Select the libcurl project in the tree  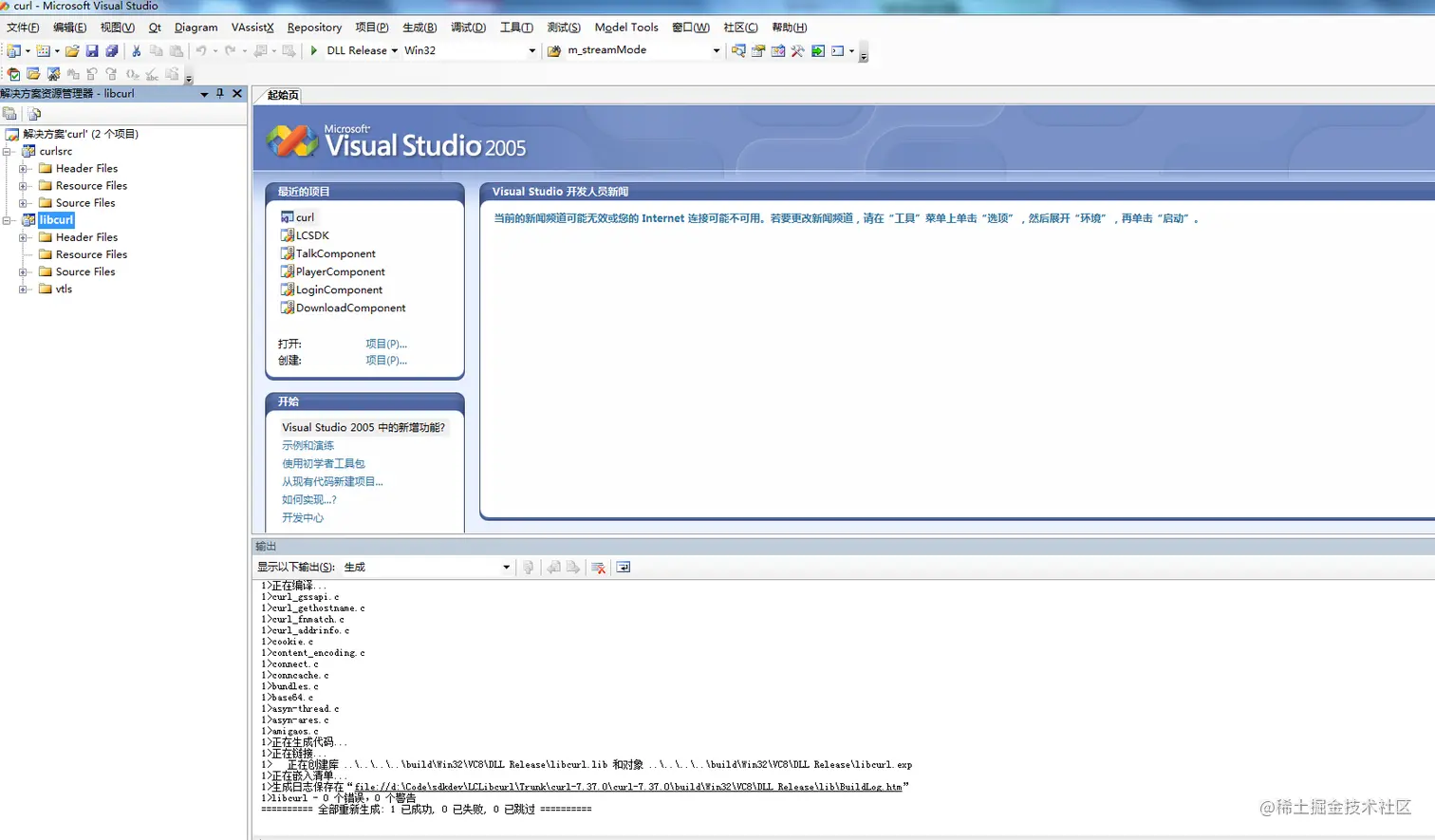(x=56, y=220)
